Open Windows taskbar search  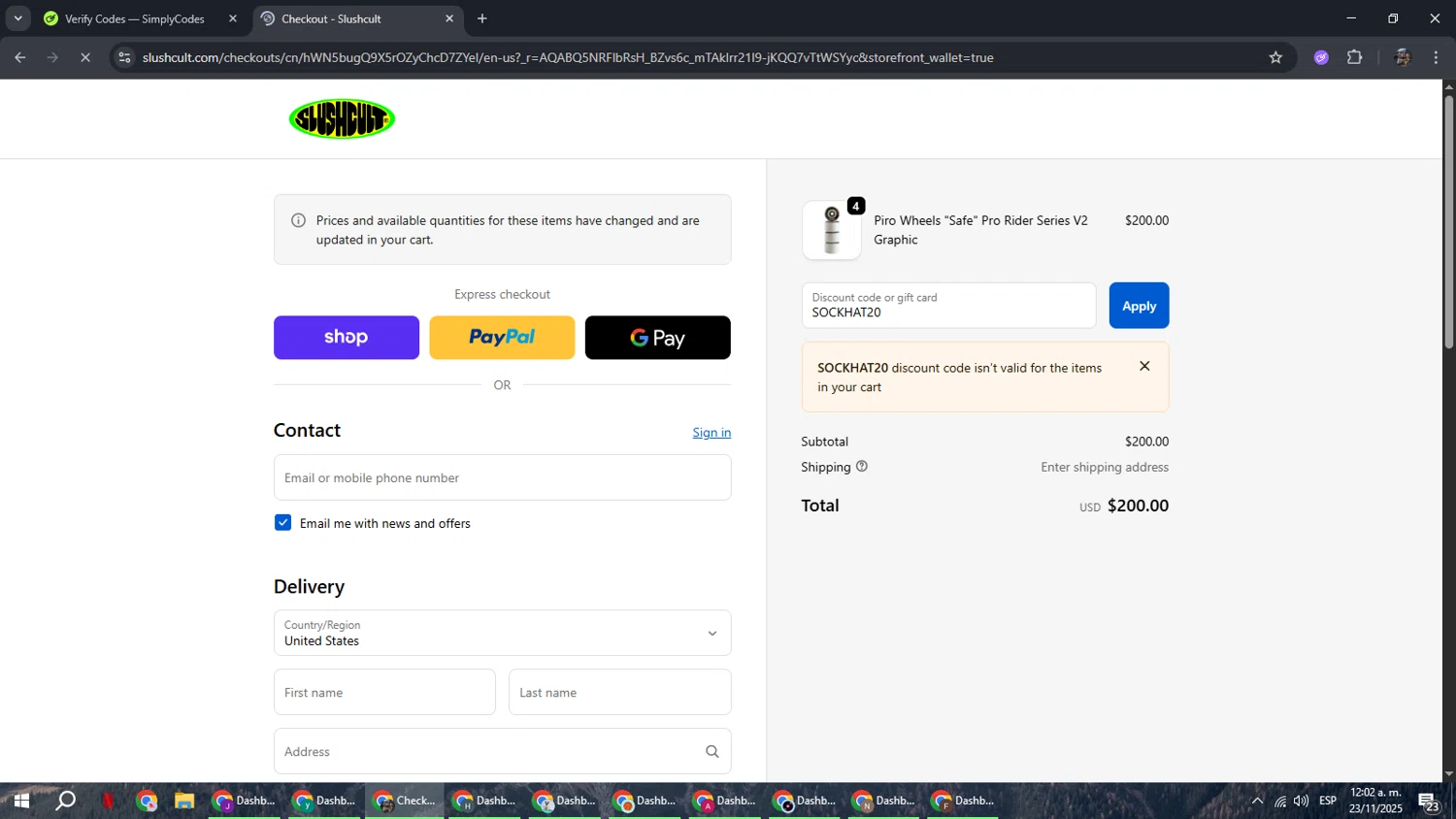click(65, 801)
